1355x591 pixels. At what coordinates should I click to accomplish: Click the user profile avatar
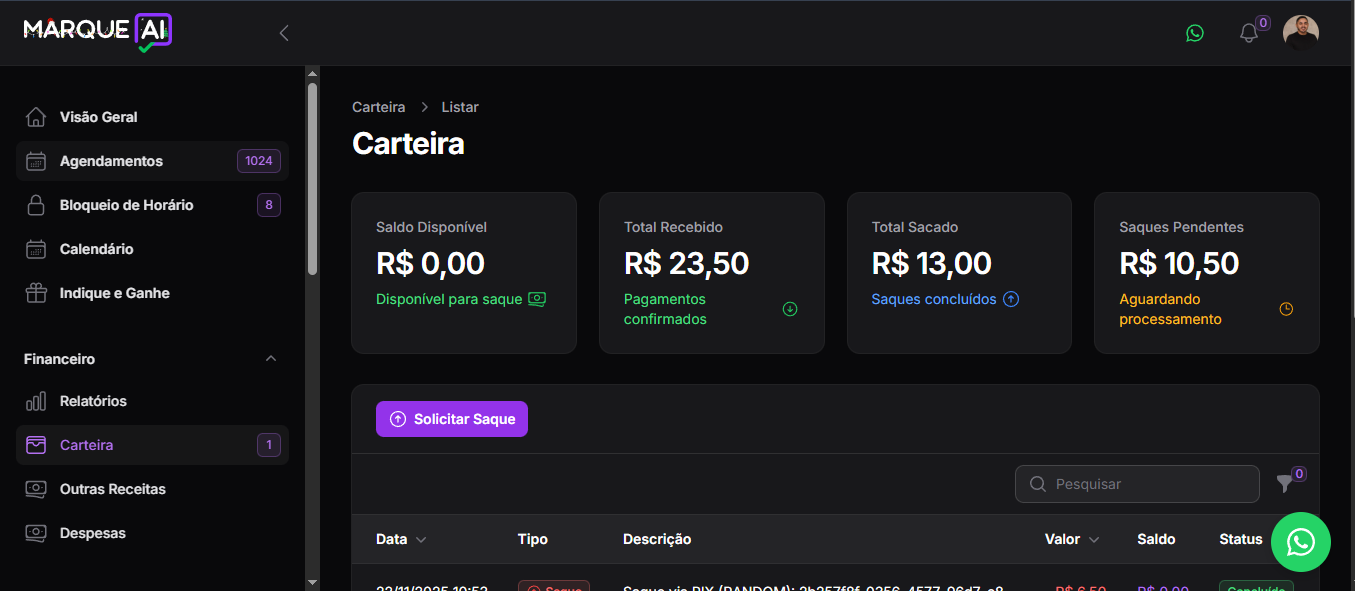point(1301,33)
